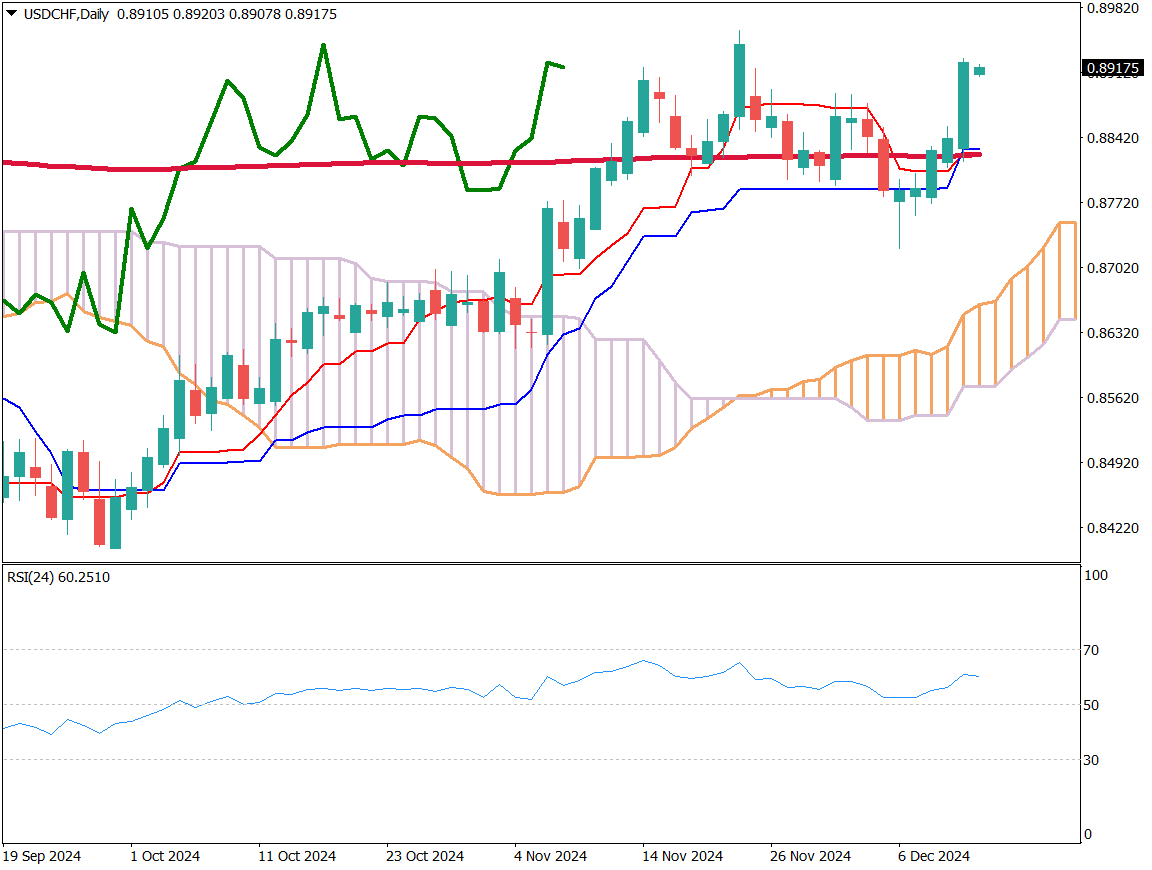Click the RSI 100 scale label

[1095, 576]
